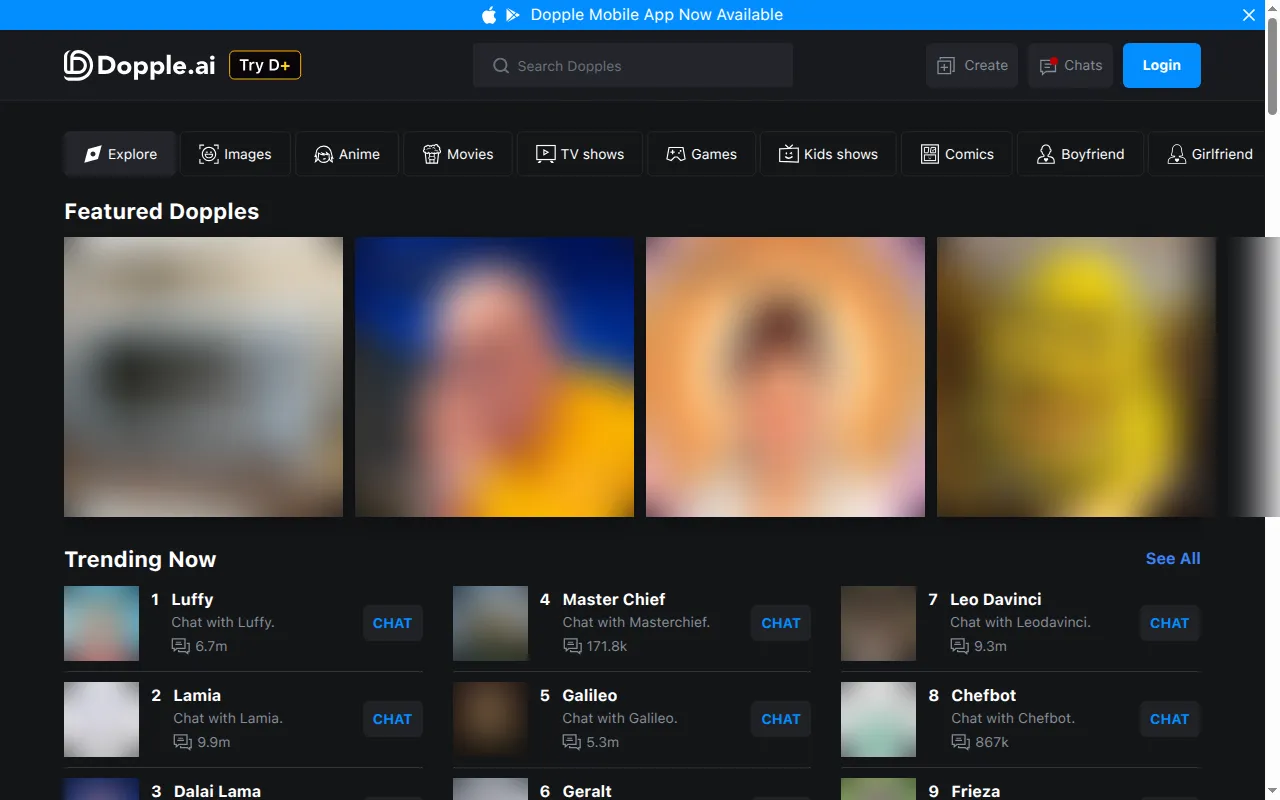Click the Create plus icon
This screenshot has width=1280, height=800.
click(x=945, y=66)
